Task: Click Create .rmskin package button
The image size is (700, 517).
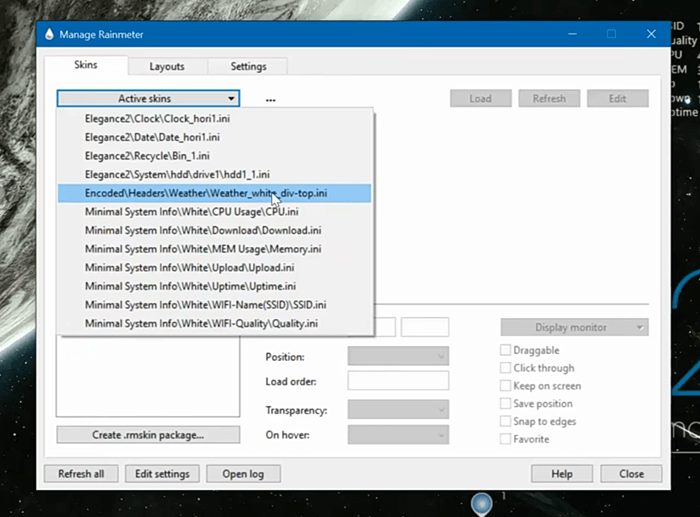Action: pyautogui.click(x=148, y=435)
